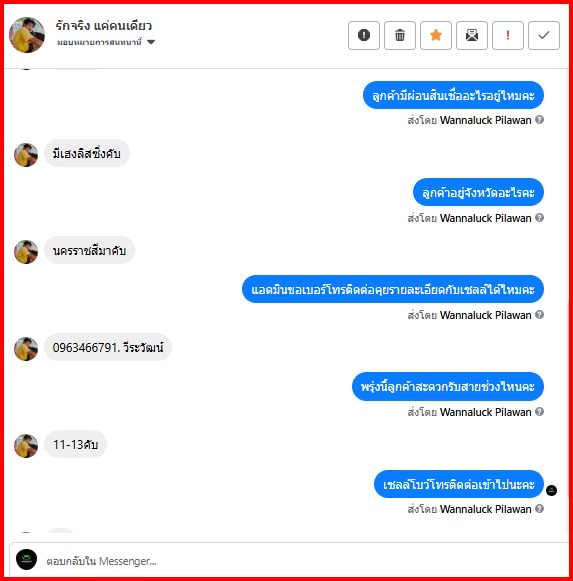Open help icon under the first Wannaluck message
The image size is (573, 581).
(540, 120)
